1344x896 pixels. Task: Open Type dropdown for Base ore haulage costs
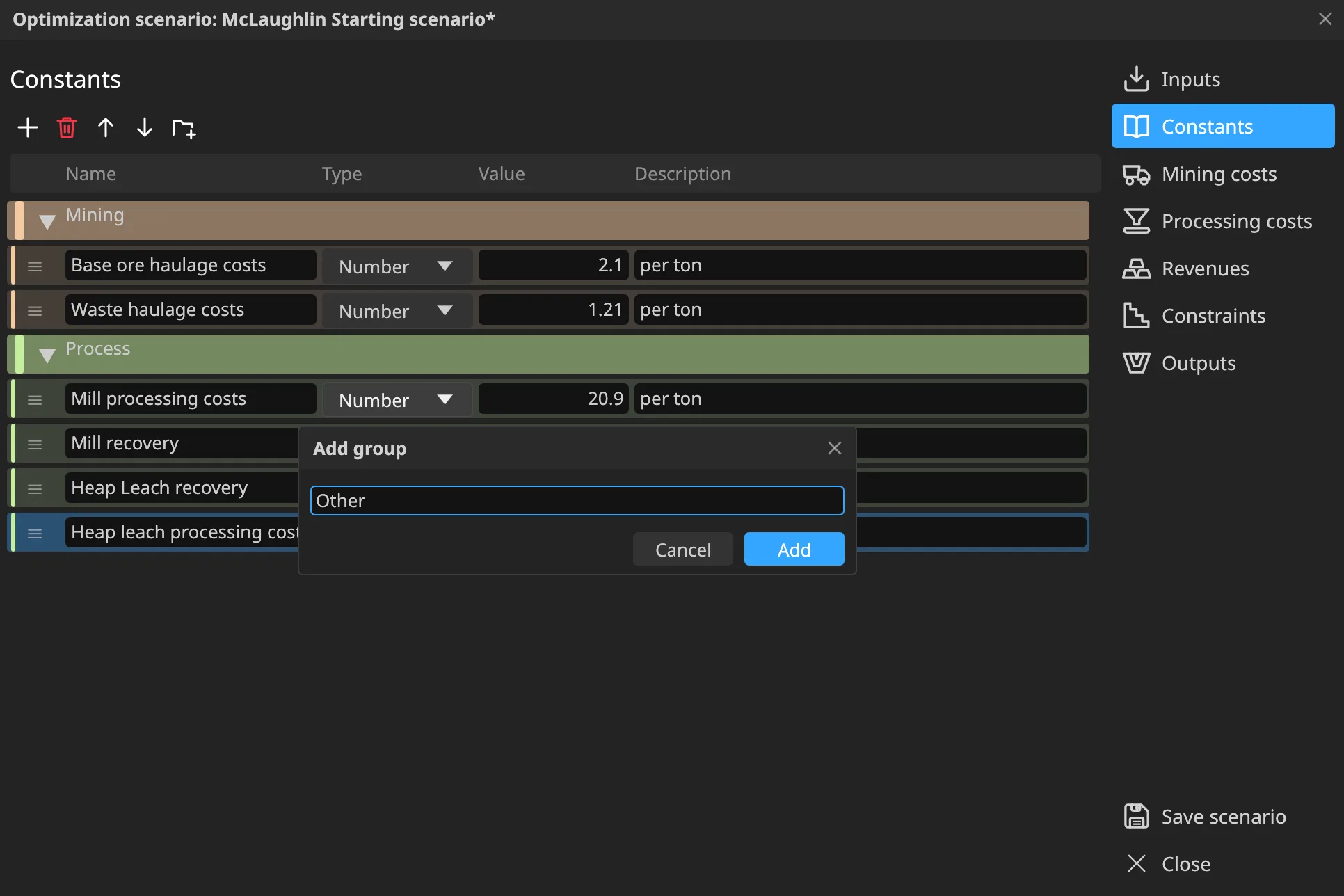(x=397, y=266)
